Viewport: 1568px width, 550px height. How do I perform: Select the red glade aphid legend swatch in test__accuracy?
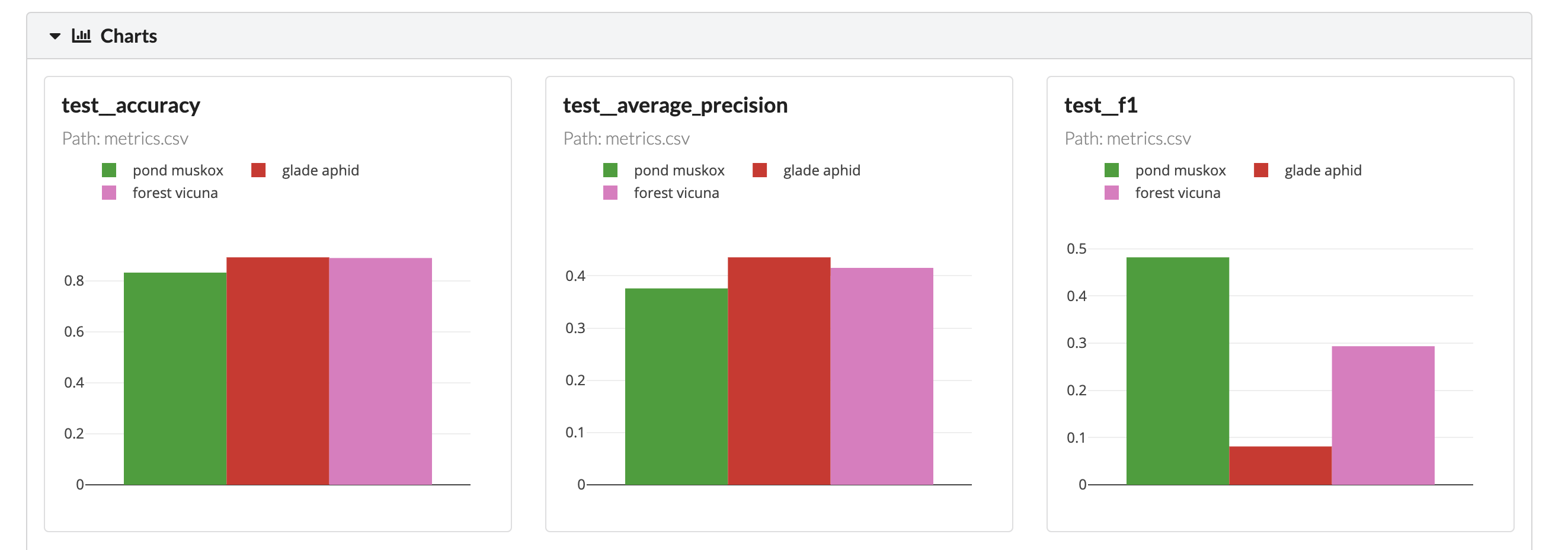[x=259, y=170]
